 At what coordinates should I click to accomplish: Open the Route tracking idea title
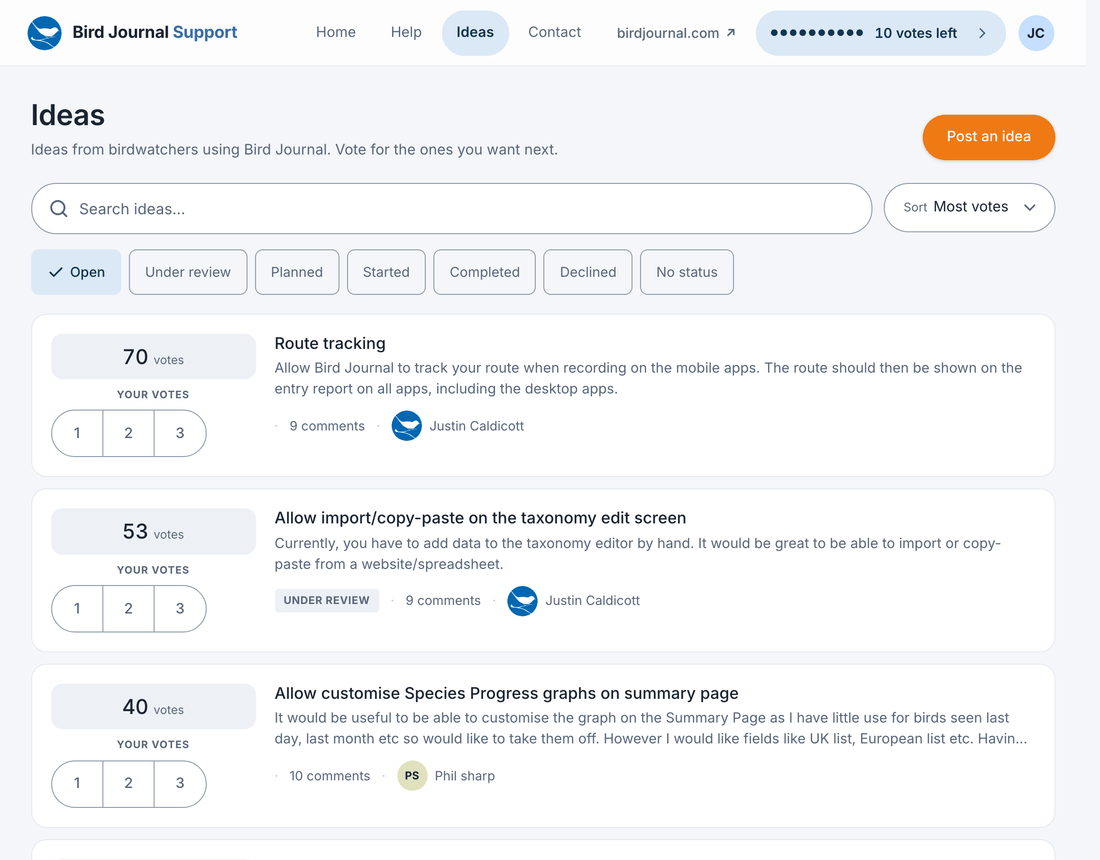330,343
